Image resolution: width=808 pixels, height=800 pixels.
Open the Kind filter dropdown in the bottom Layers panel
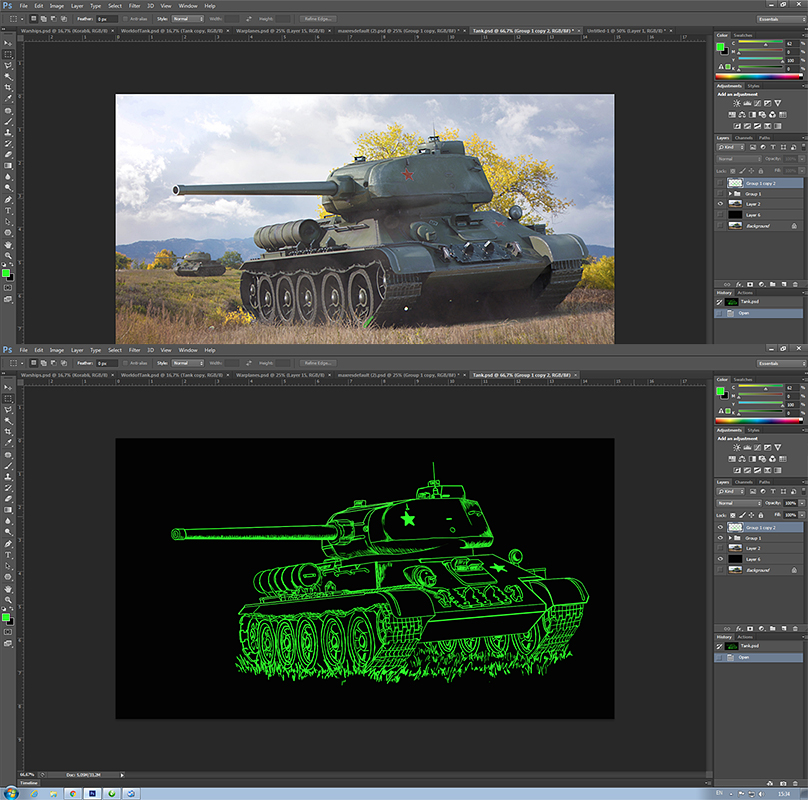pos(731,491)
